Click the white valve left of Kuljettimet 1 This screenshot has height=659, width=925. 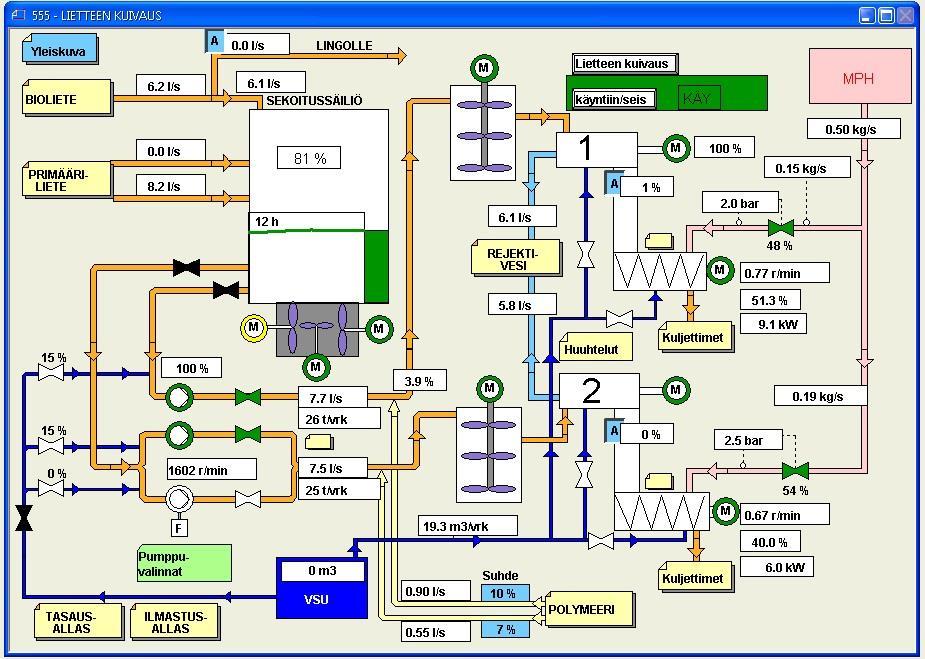coord(620,319)
